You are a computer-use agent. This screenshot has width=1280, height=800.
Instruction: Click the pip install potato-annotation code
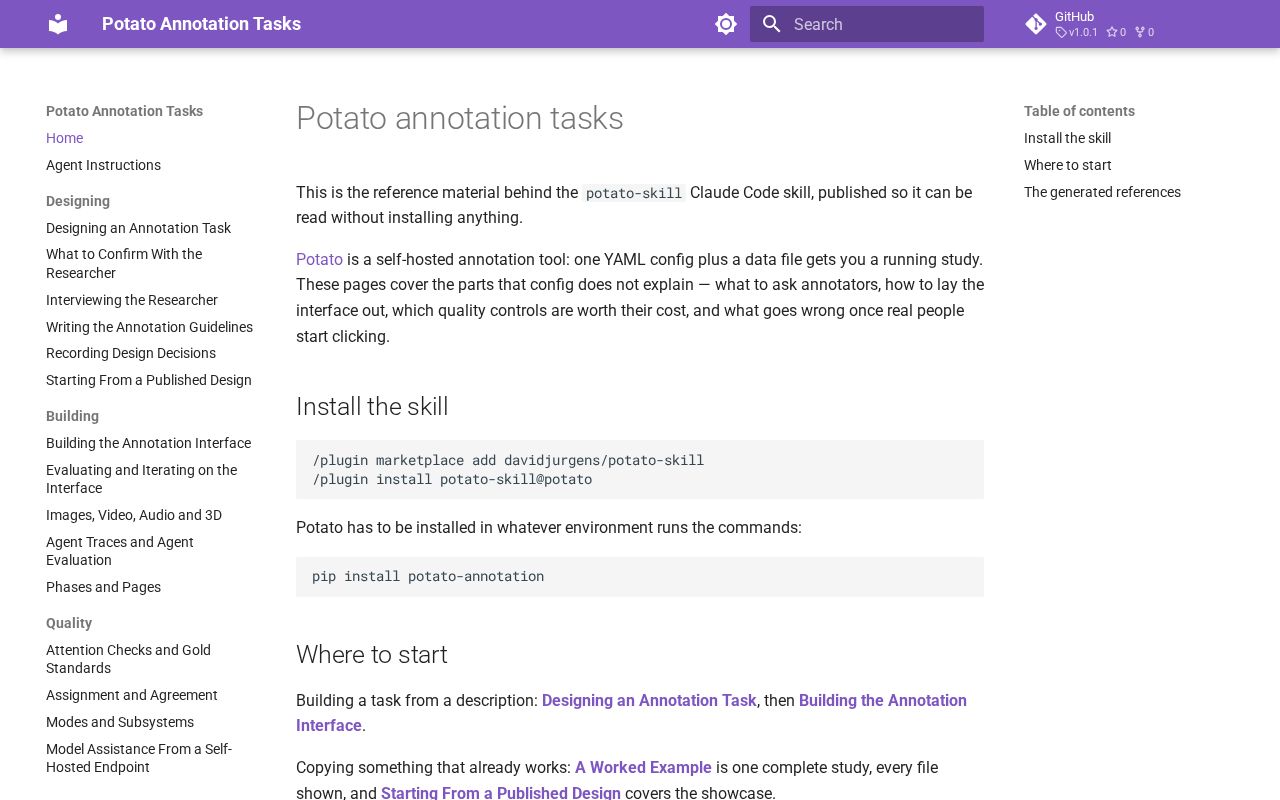click(x=428, y=576)
